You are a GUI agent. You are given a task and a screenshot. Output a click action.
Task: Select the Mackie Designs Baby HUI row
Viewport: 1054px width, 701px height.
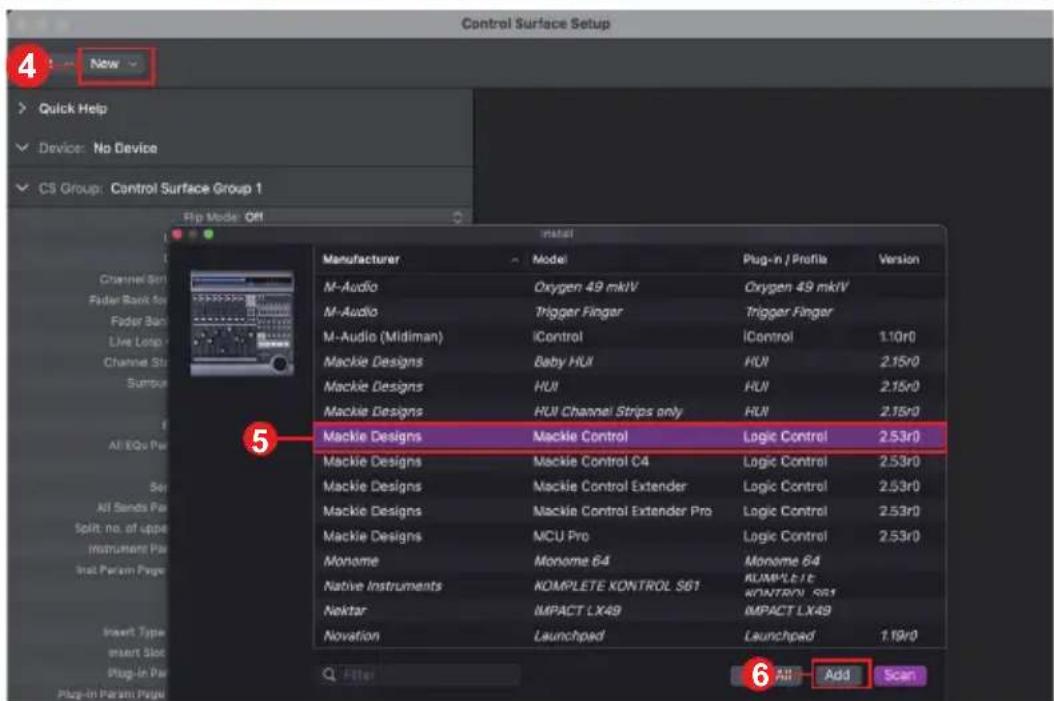pos(629,362)
